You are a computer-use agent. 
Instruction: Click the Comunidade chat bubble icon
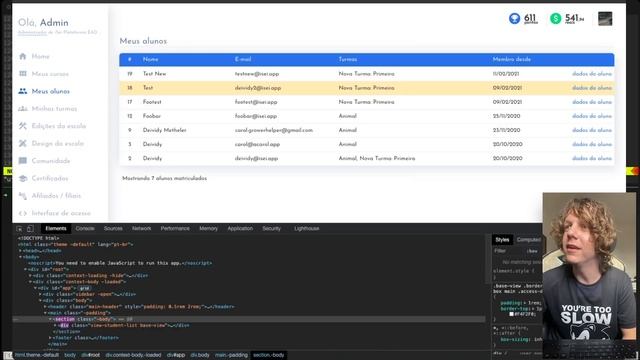coord(23,161)
